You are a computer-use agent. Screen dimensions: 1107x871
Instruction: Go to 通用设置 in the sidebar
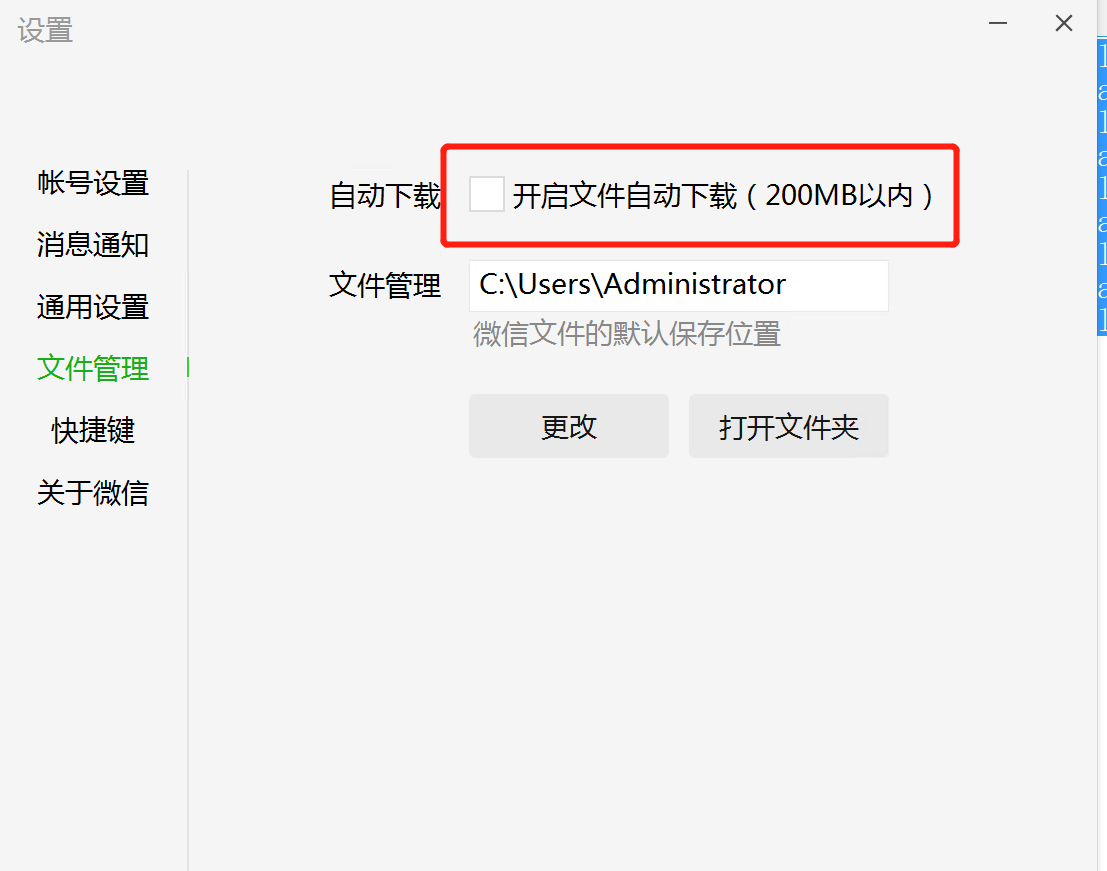tap(92, 307)
